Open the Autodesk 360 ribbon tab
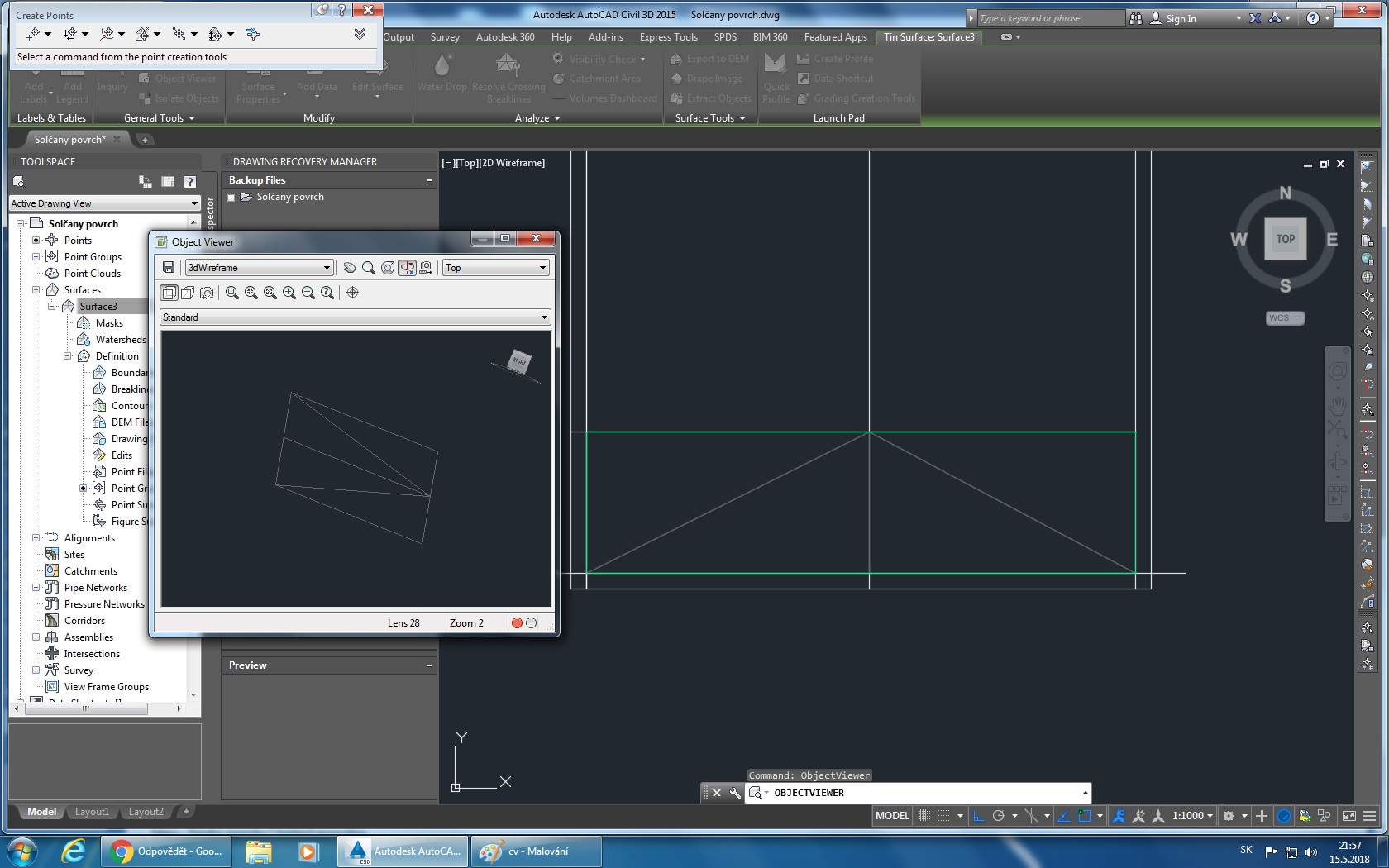The image size is (1389, 868). coord(505,37)
